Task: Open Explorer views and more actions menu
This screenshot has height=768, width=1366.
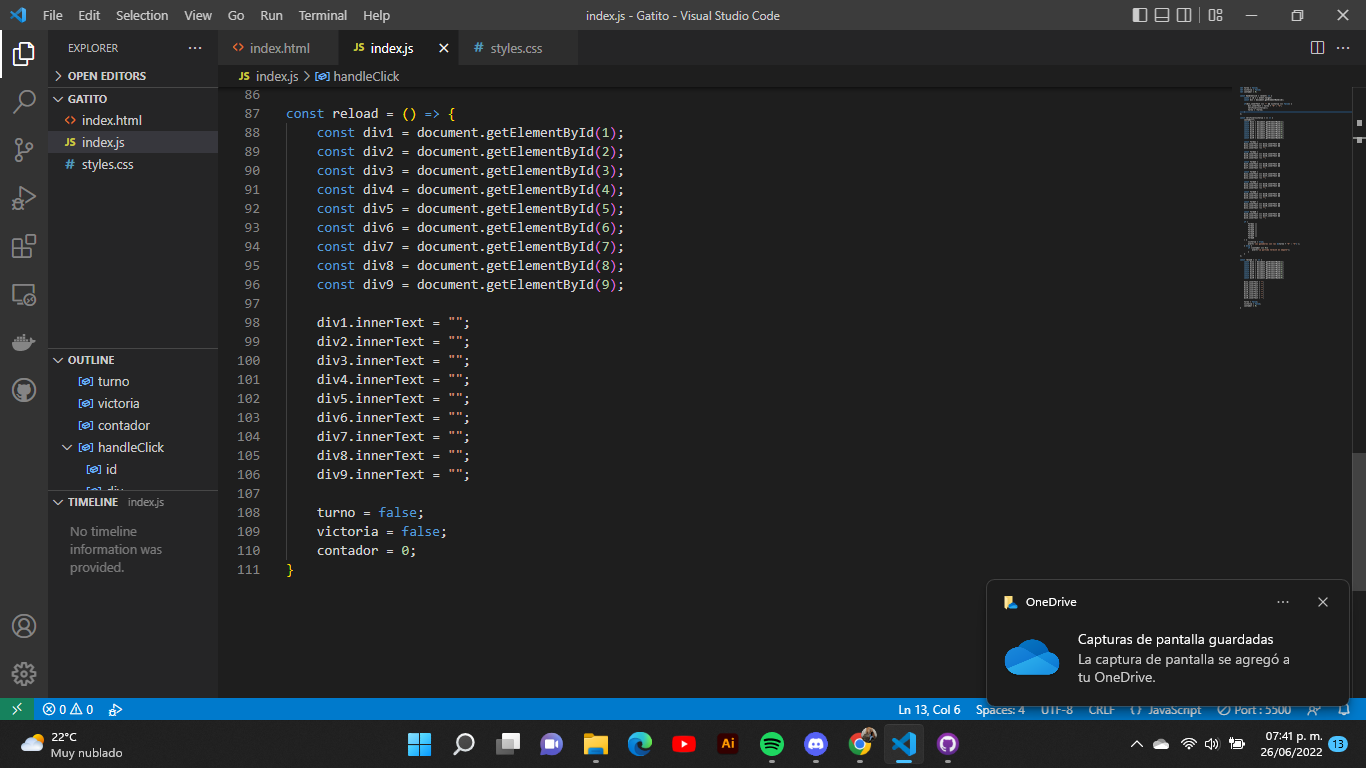Action: click(x=195, y=48)
